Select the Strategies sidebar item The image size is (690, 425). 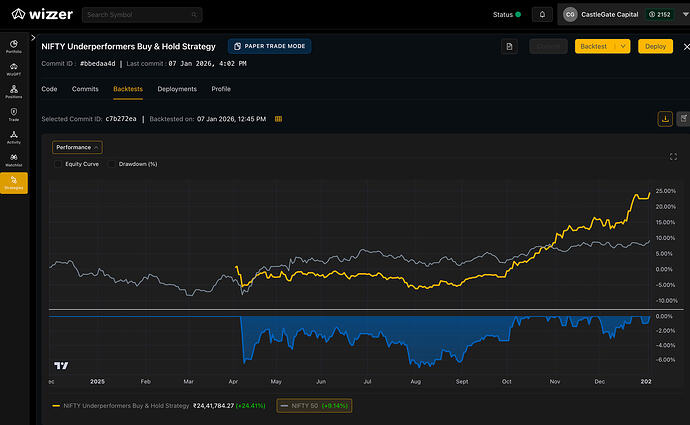click(x=14, y=183)
